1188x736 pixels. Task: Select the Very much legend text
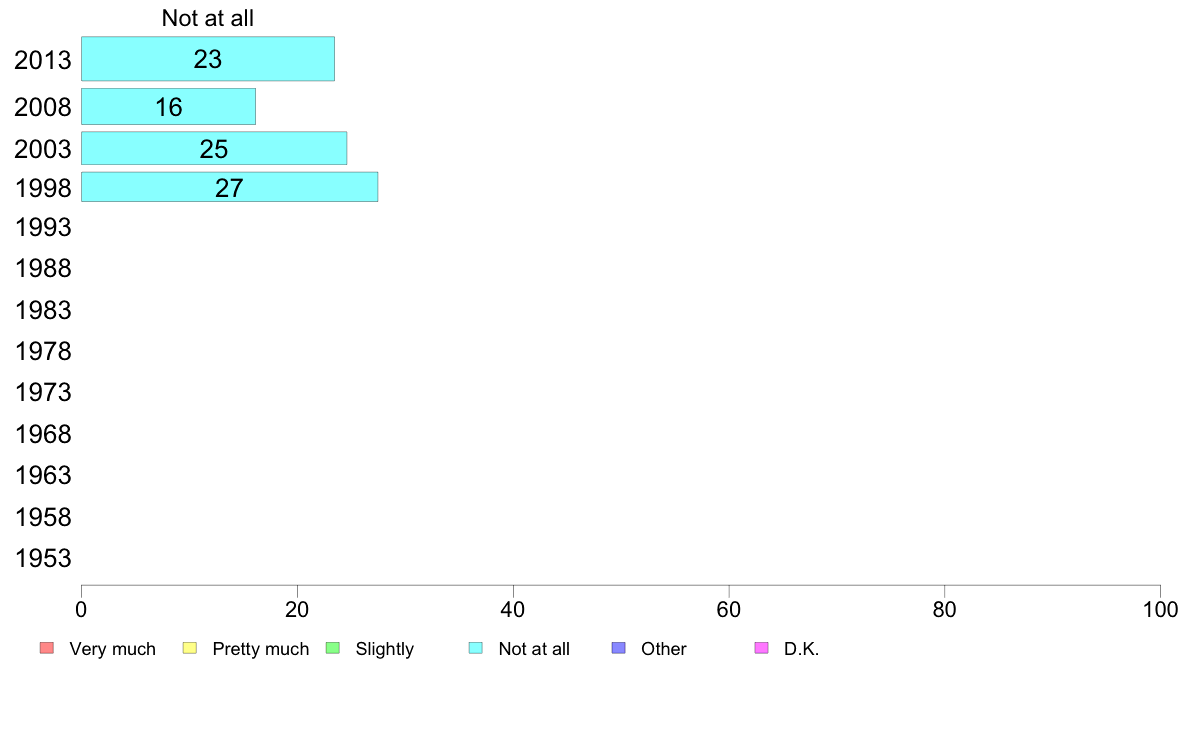[113, 649]
